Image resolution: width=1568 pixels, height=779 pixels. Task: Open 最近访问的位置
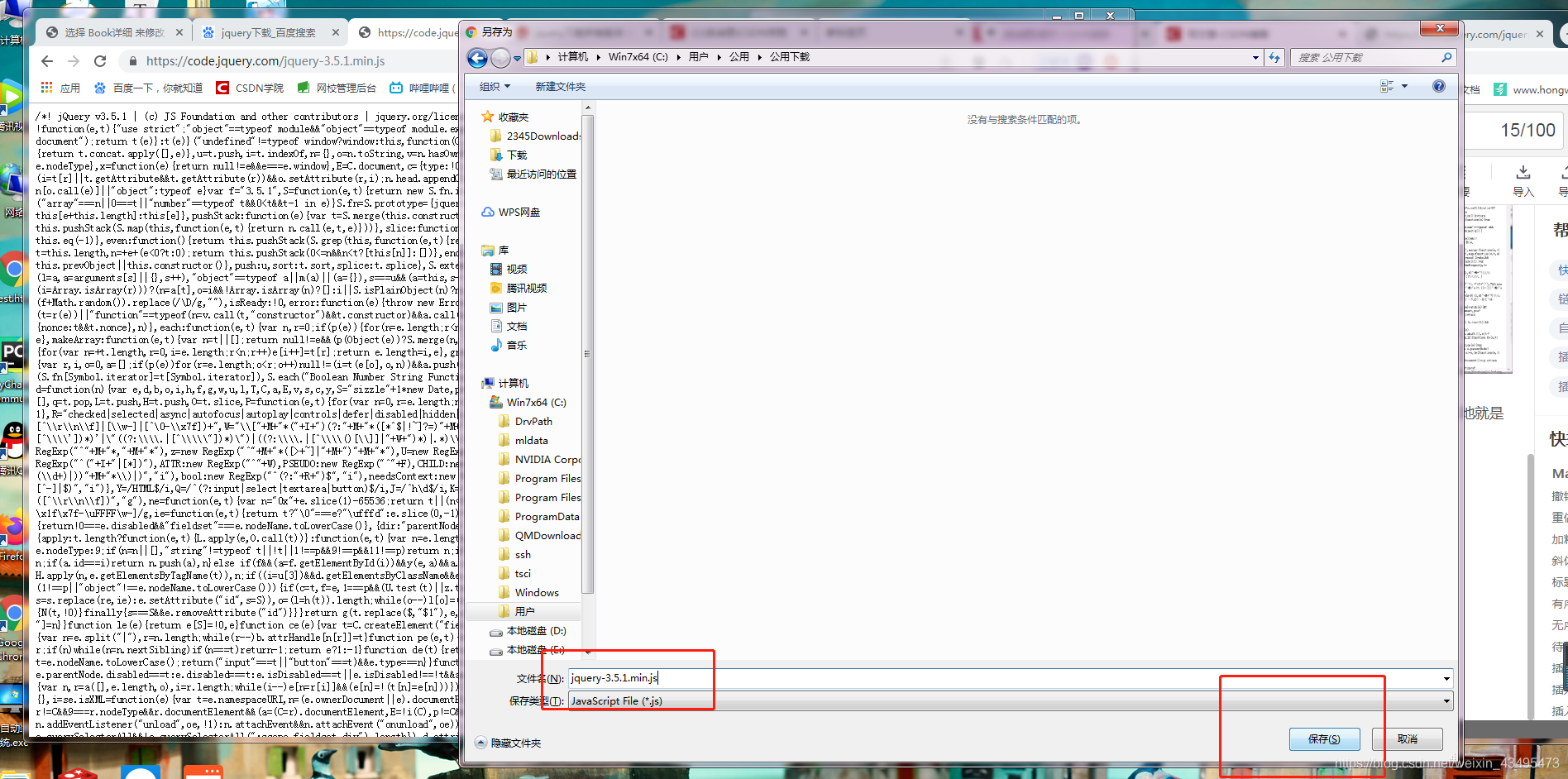[x=541, y=174]
